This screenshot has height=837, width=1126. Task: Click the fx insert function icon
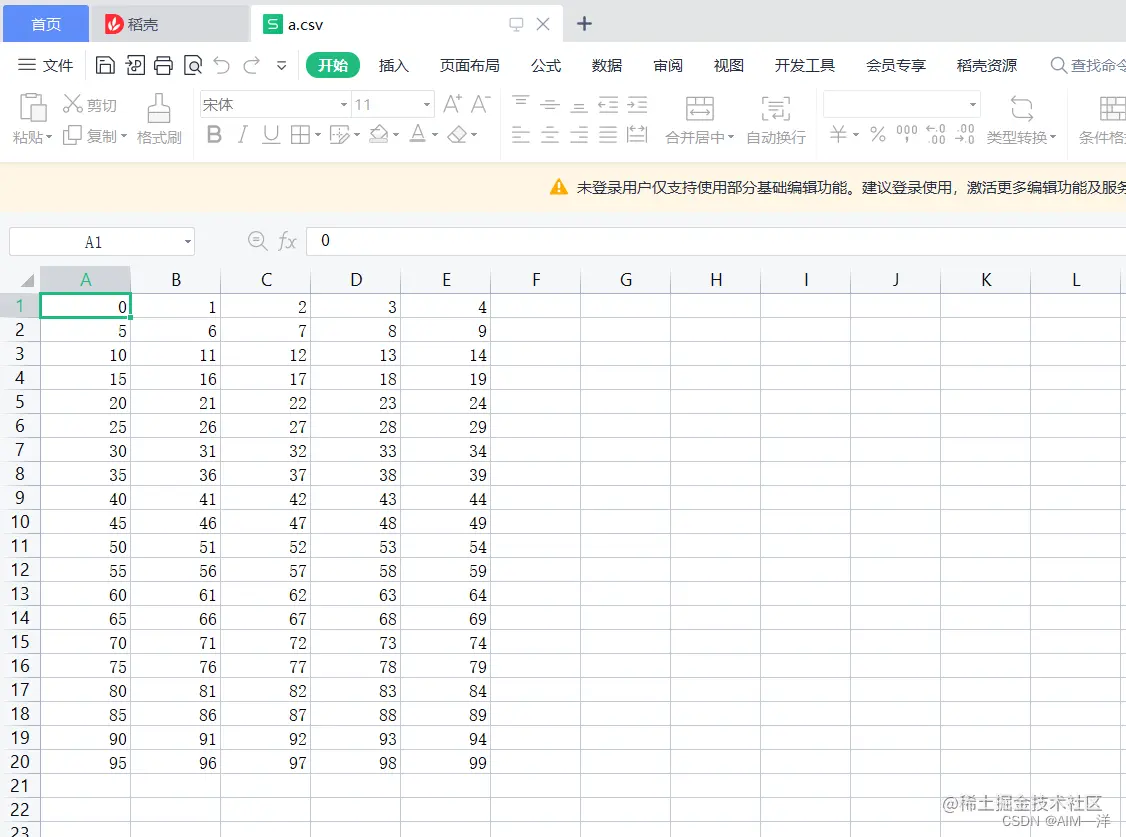coord(287,241)
